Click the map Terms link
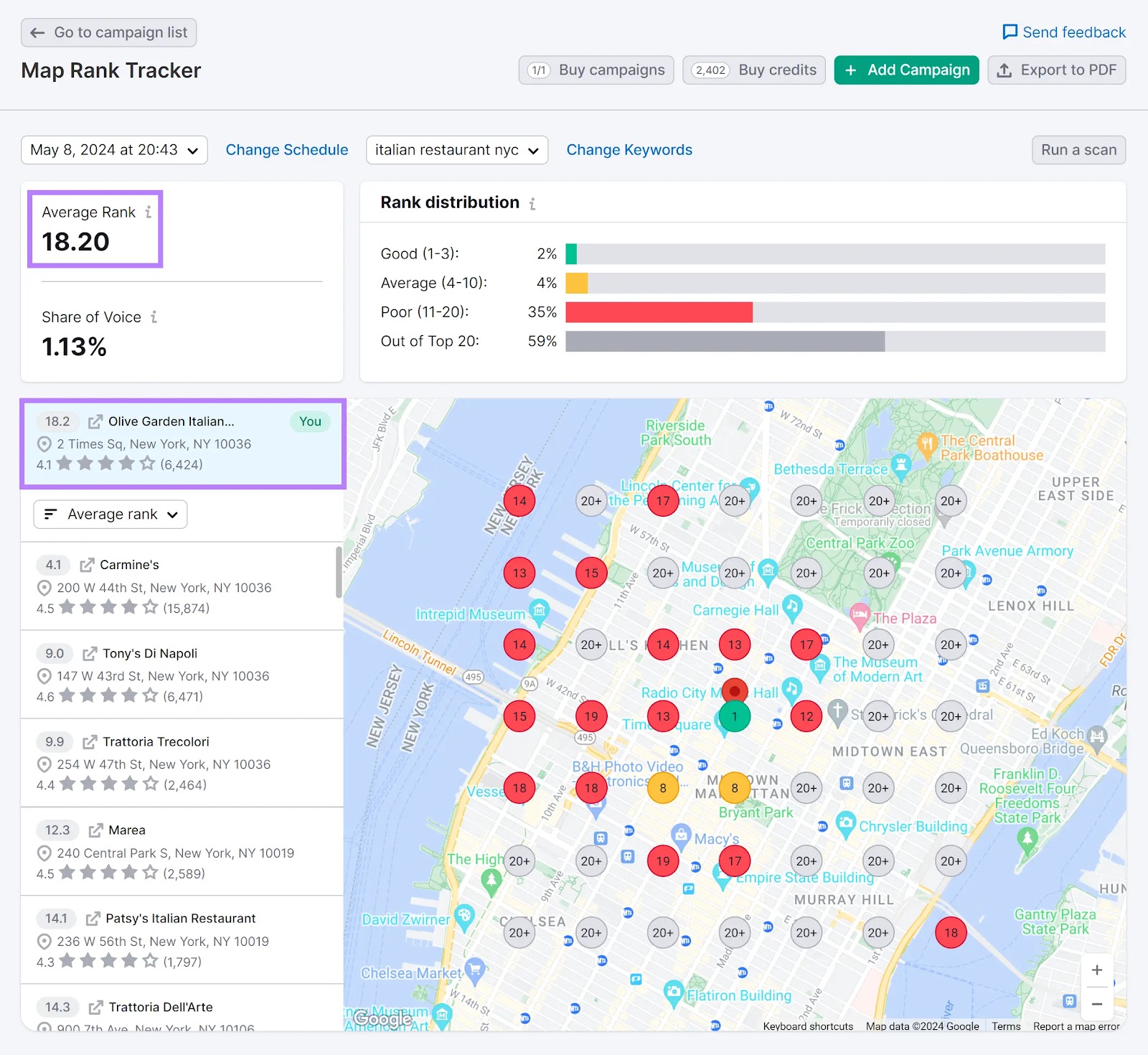1148x1055 pixels. click(1006, 1026)
